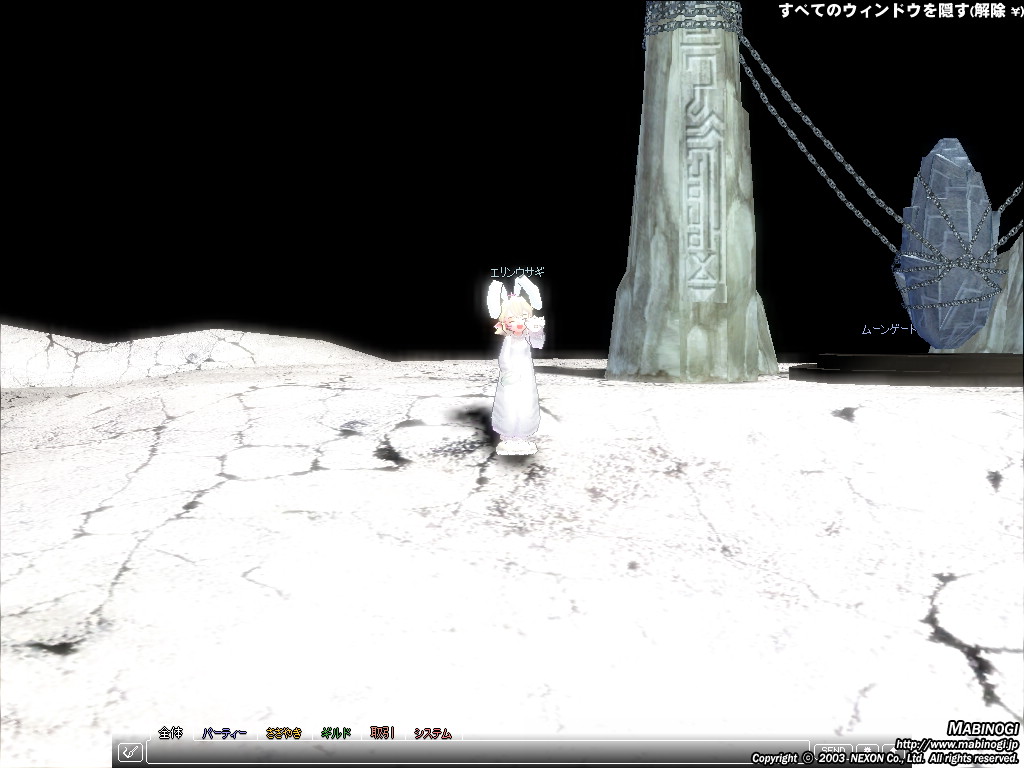
Task: Click the small button right of SEND
Action: pyautogui.click(x=867, y=750)
